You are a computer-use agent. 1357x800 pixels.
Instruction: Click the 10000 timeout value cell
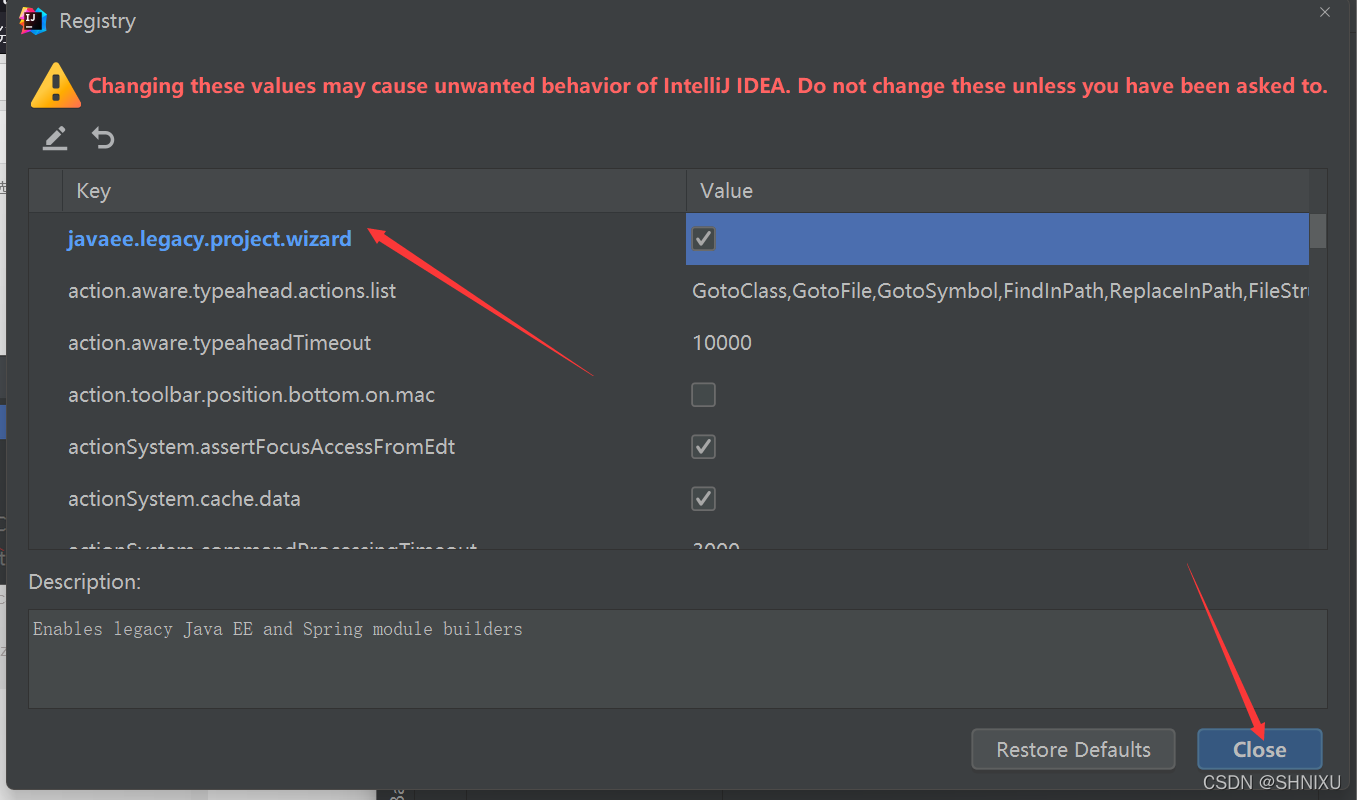click(997, 343)
